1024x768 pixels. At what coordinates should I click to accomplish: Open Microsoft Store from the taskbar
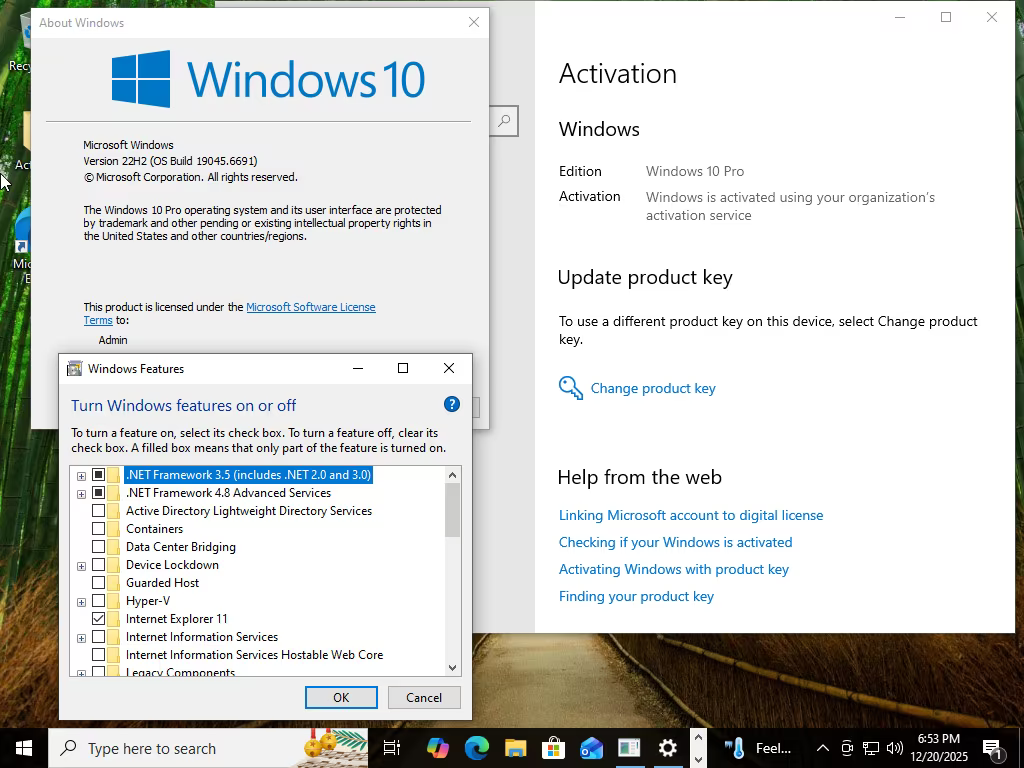click(x=553, y=748)
